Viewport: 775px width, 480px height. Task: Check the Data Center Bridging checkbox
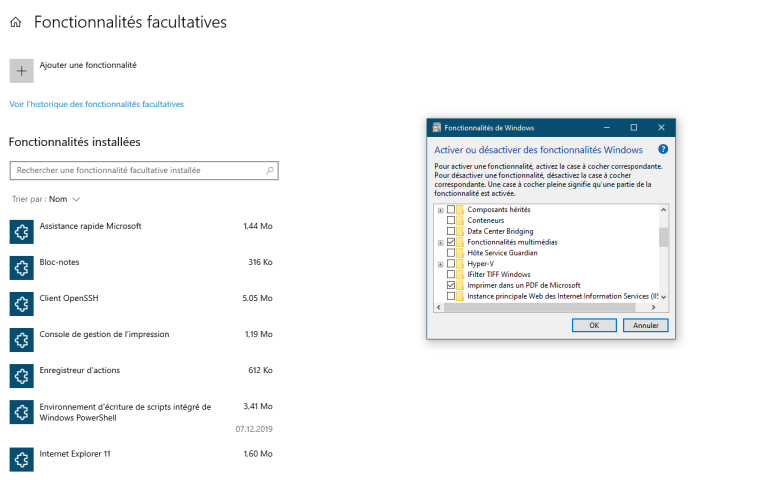tap(451, 231)
